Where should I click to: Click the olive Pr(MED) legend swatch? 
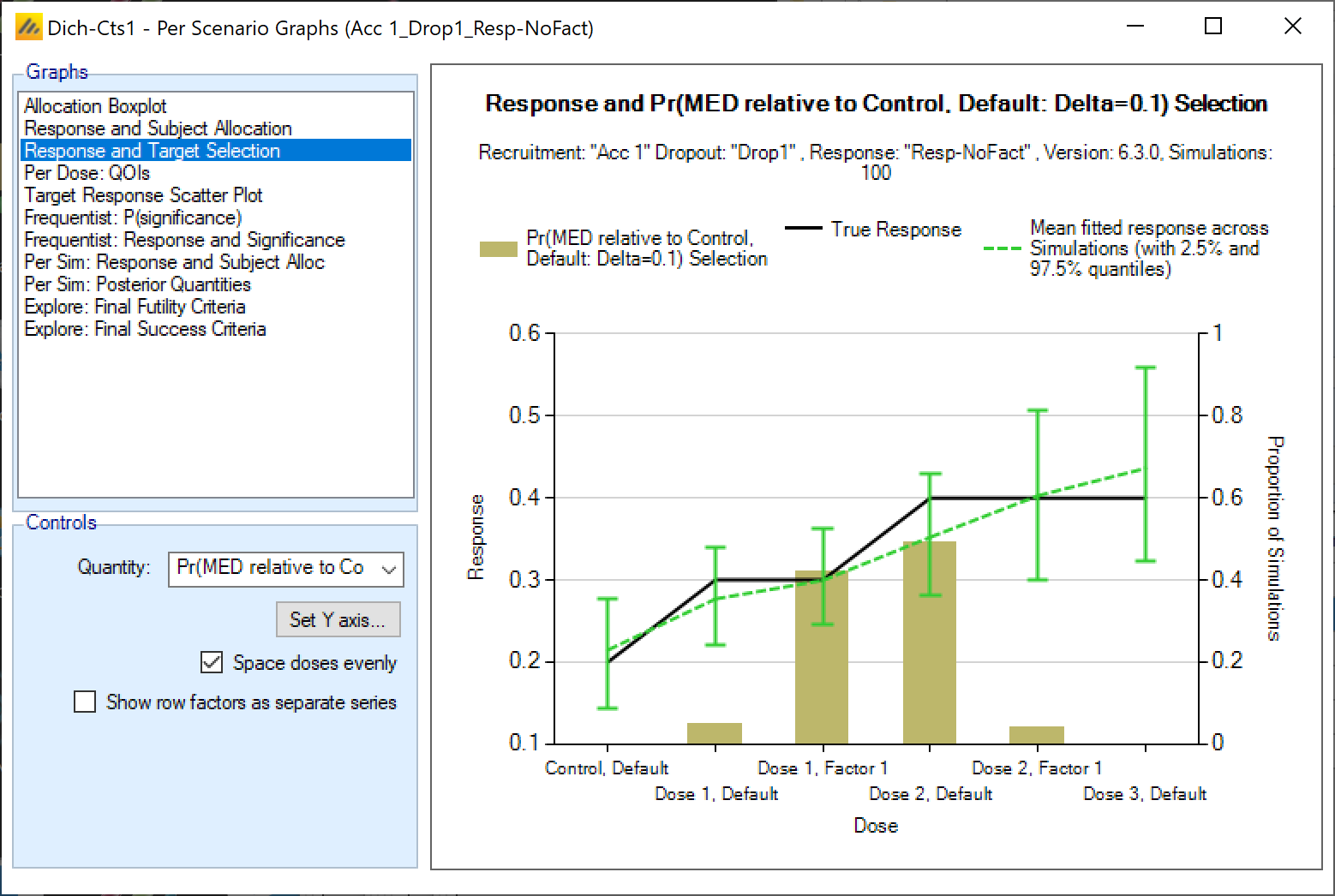click(498, 249)
